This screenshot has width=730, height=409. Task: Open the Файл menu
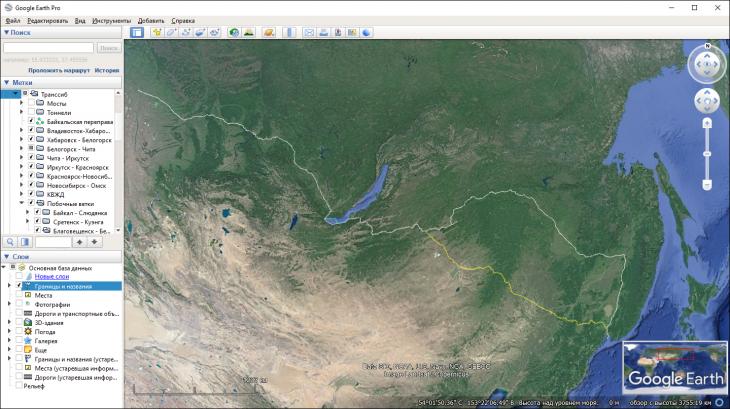(x=13, y=20)
